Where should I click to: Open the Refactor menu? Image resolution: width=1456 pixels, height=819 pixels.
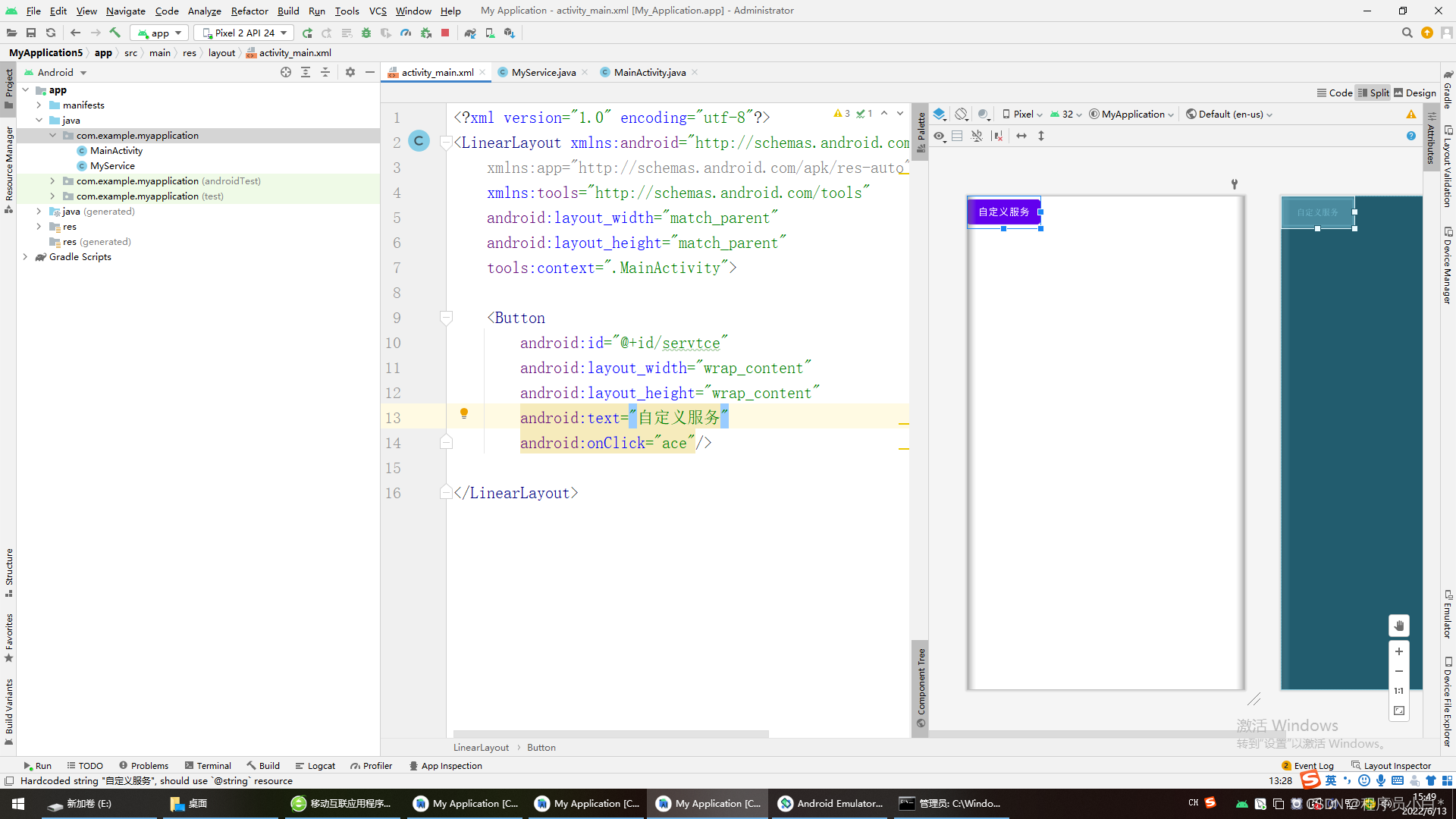point(249,11)
